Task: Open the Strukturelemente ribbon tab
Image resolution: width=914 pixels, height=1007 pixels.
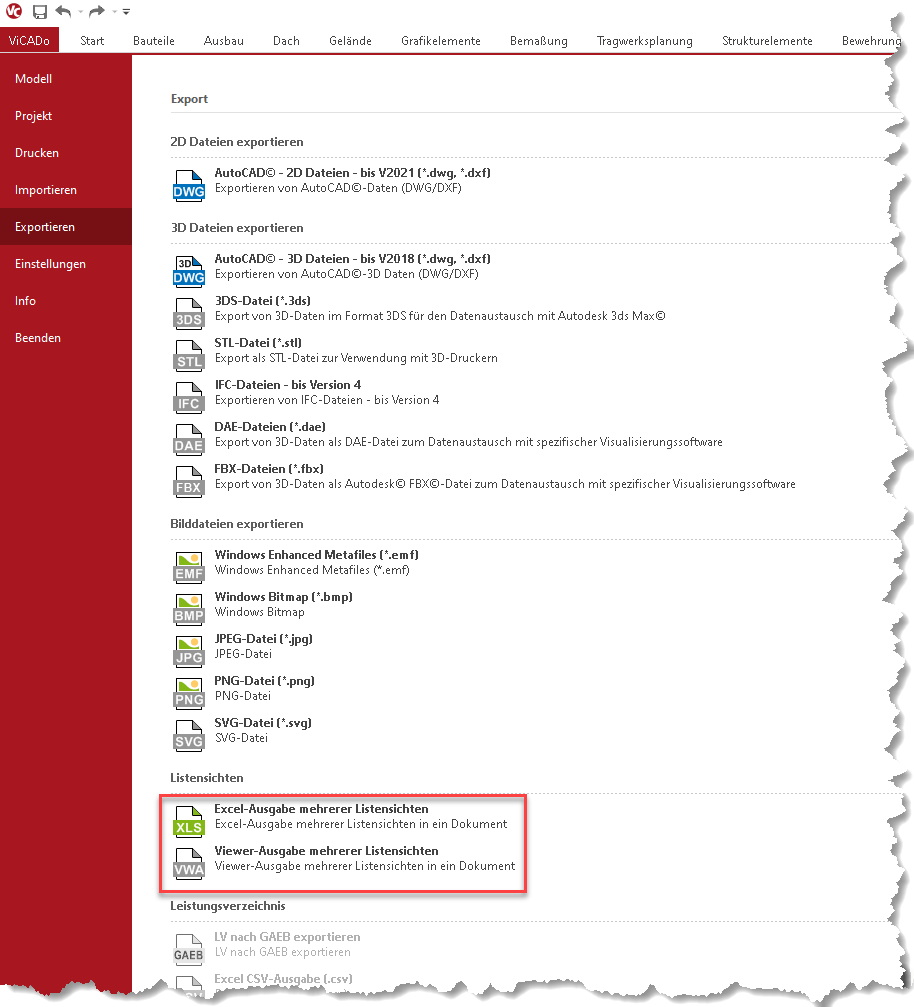Action: (x=767, y=40)
